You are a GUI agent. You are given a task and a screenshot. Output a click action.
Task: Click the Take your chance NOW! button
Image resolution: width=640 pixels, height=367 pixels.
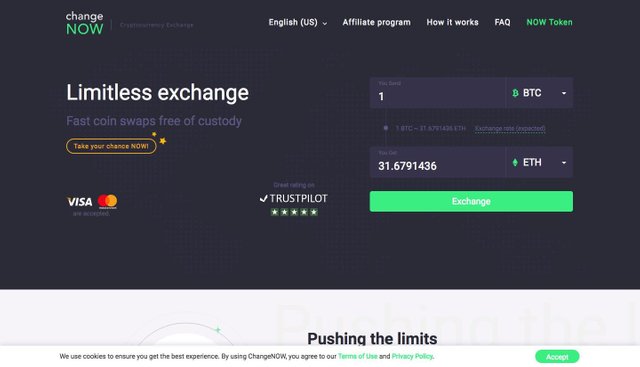point(111,146)
